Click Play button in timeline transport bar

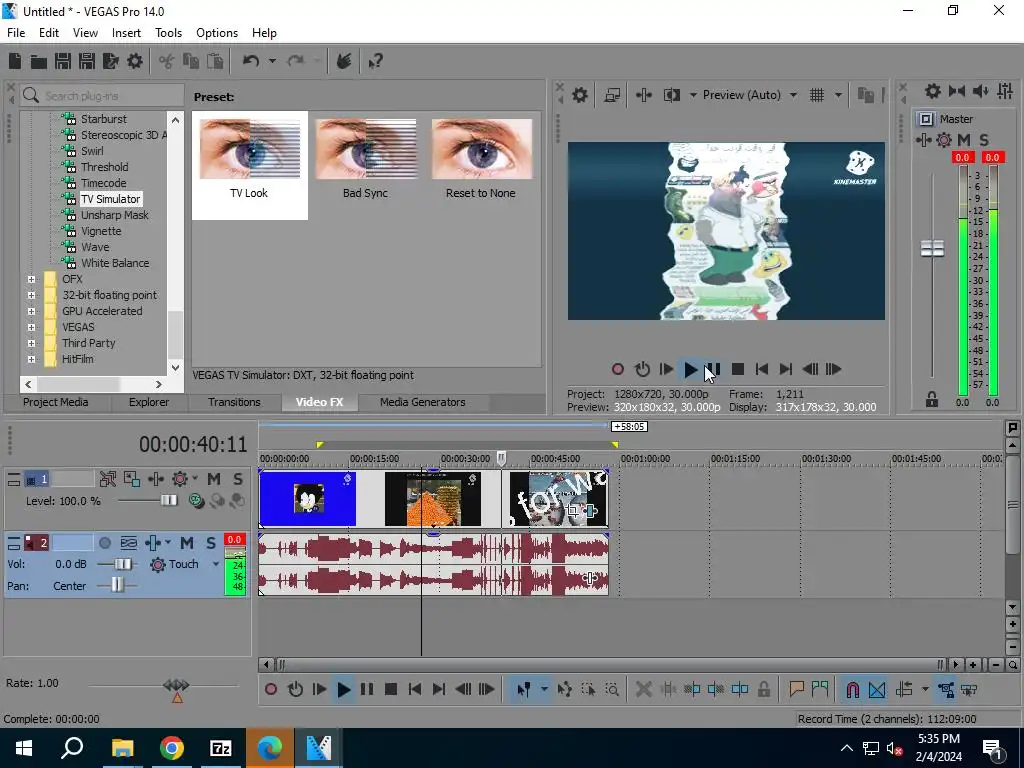(x=343, y=690)
